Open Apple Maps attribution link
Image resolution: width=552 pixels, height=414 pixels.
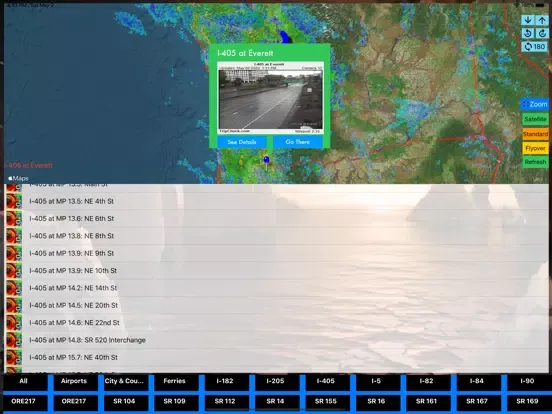pyautogui.click(x=18, y=178)
